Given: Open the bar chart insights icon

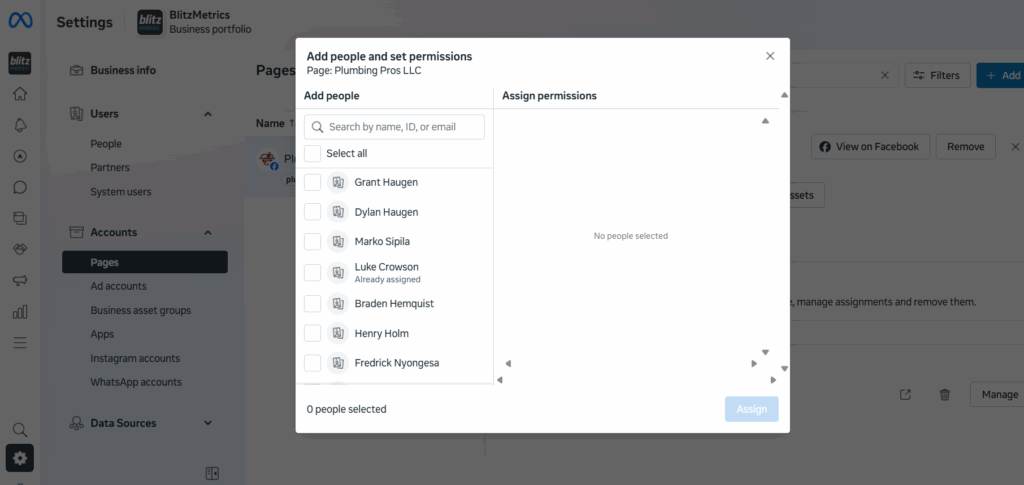Looking at the screenshot, I should [20, 311].
